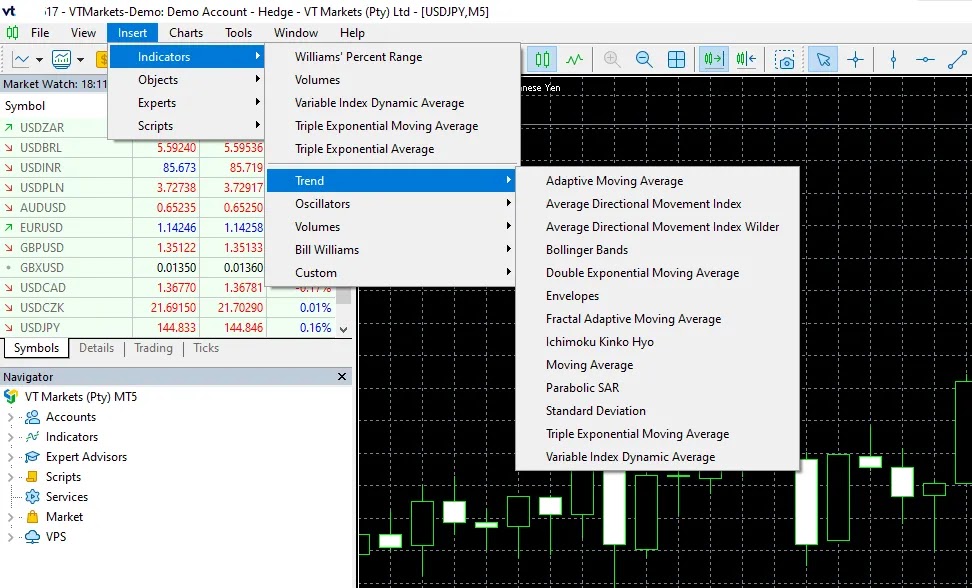This screenshot has width=972, height=588.
Task: Open the Experts submenu under Insert
Action: pos(187,103)
